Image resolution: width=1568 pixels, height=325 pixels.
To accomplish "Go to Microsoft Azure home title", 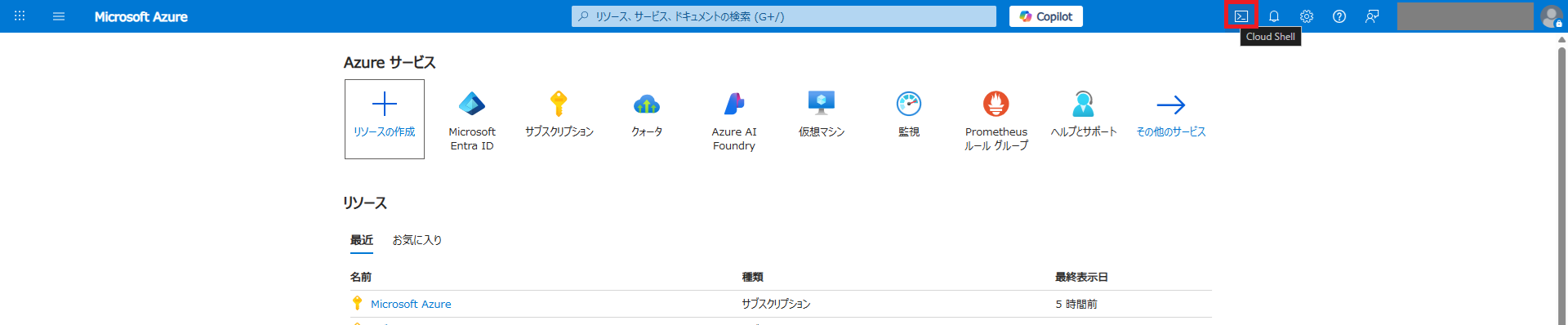I will click(x=141, y=16).
